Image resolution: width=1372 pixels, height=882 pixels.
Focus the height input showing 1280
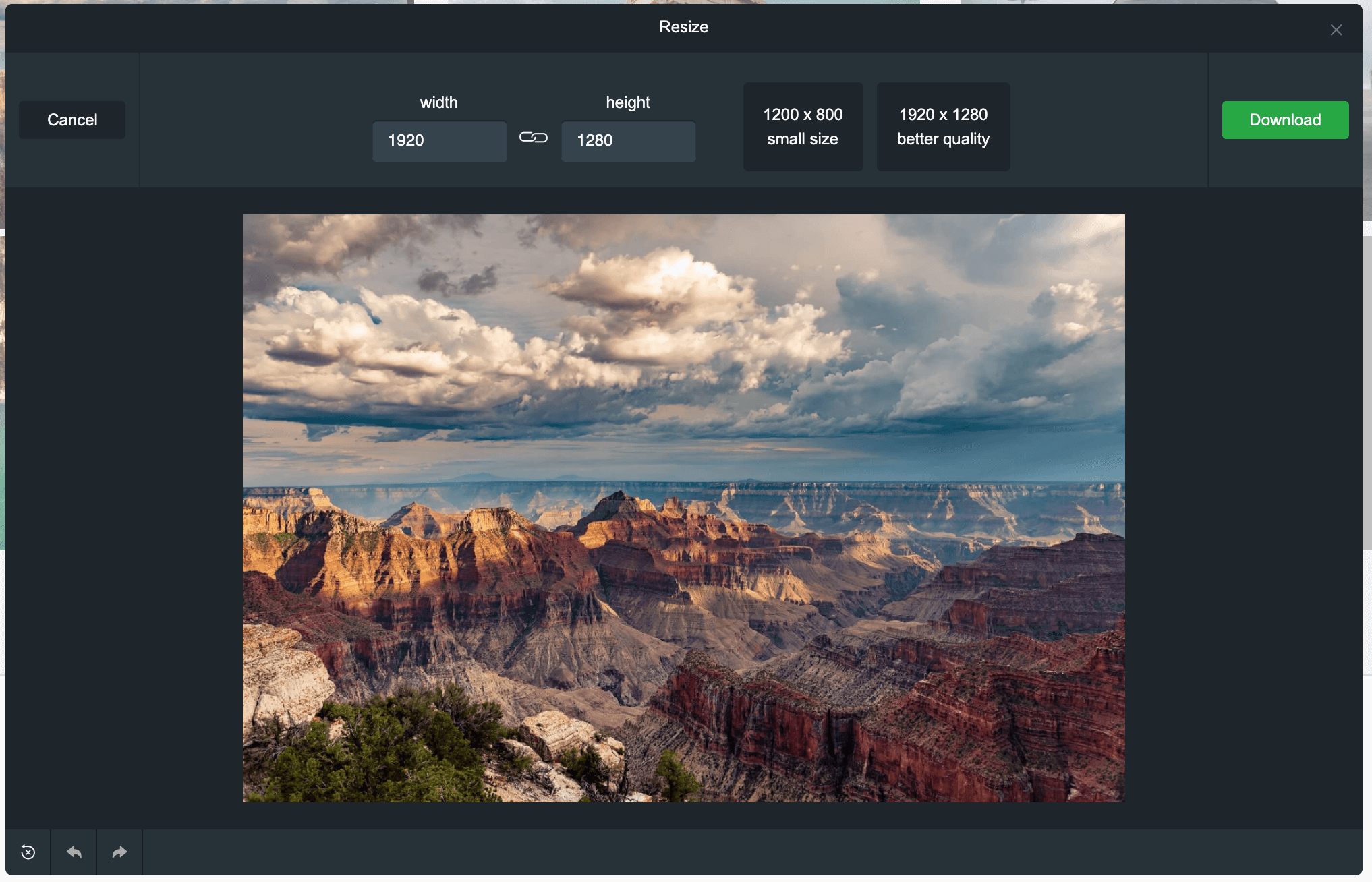point(628,141)
